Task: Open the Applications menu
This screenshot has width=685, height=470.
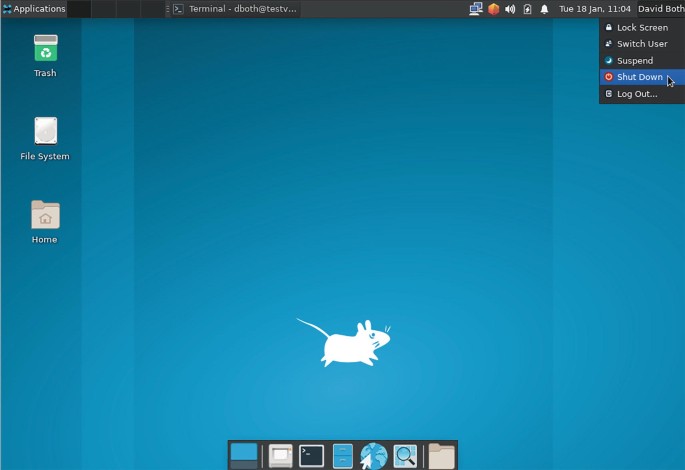Action: 34,9
